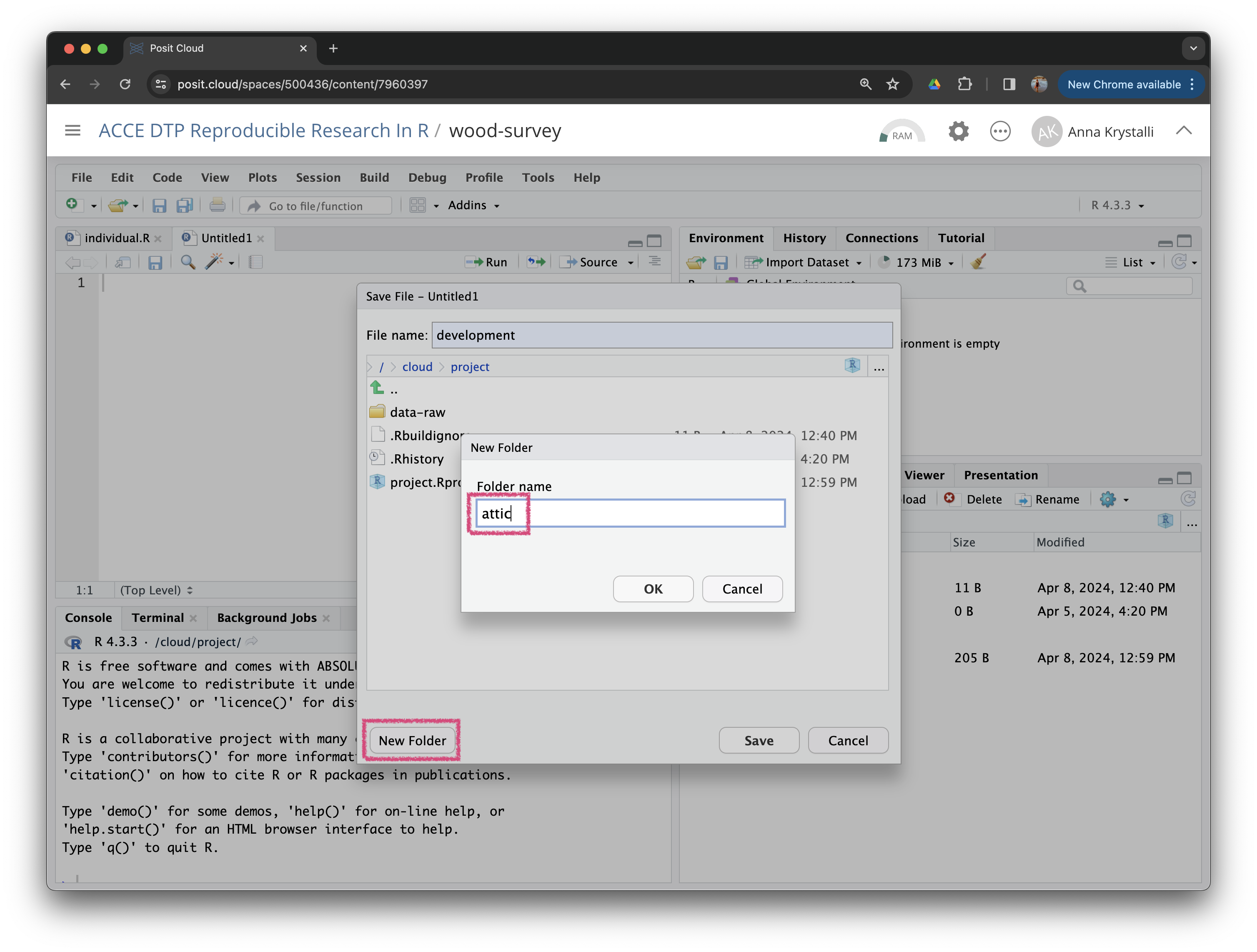
Task: Open the File menu
Action: 81,177
